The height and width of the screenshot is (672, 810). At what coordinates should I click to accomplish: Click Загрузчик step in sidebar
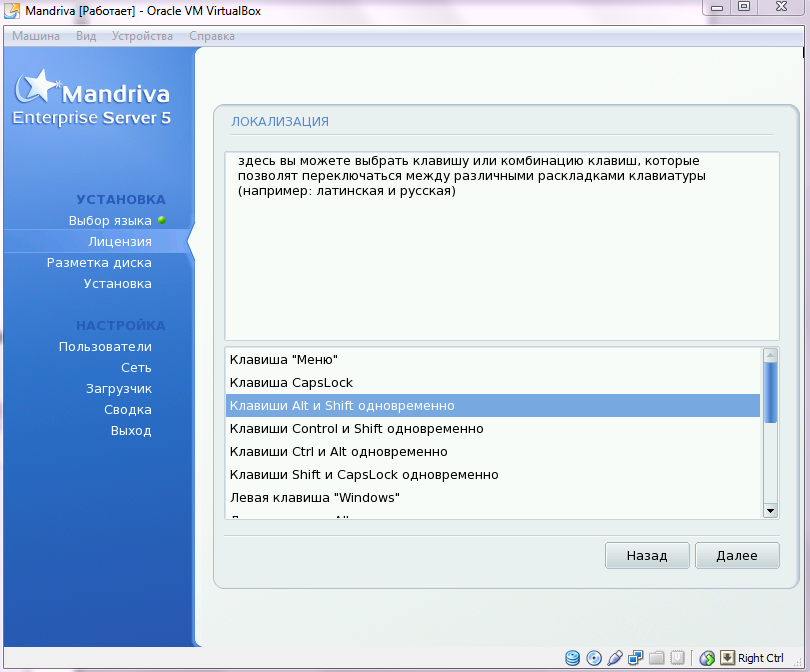coord(119,389)
